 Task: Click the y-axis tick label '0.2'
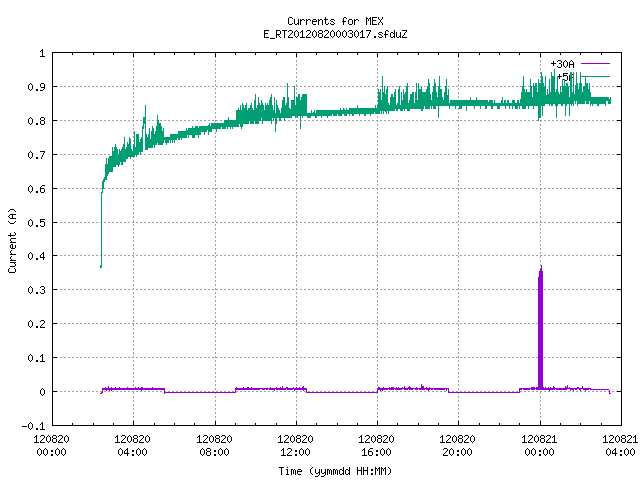36,324
